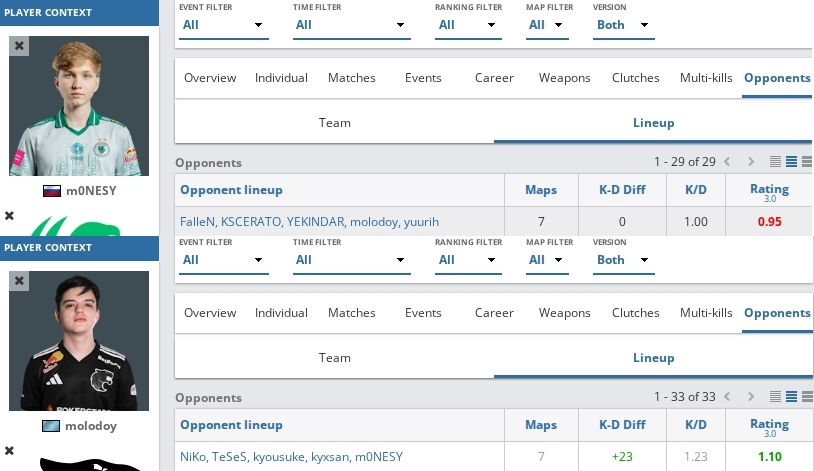Image resolution: width=814 pixels, height=471 pixels.
Task: Open Version dropdown in m0NESY panel
Action: 623,25
